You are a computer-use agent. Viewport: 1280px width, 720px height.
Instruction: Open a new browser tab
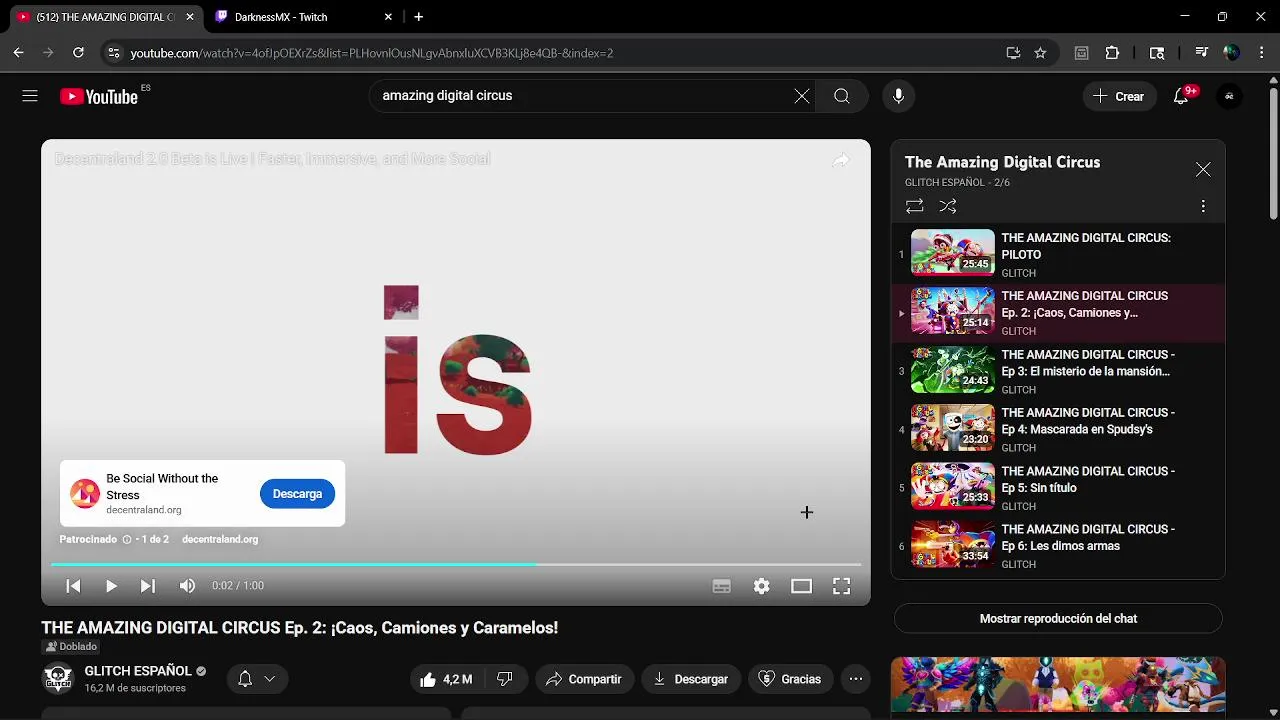[418, 17]
